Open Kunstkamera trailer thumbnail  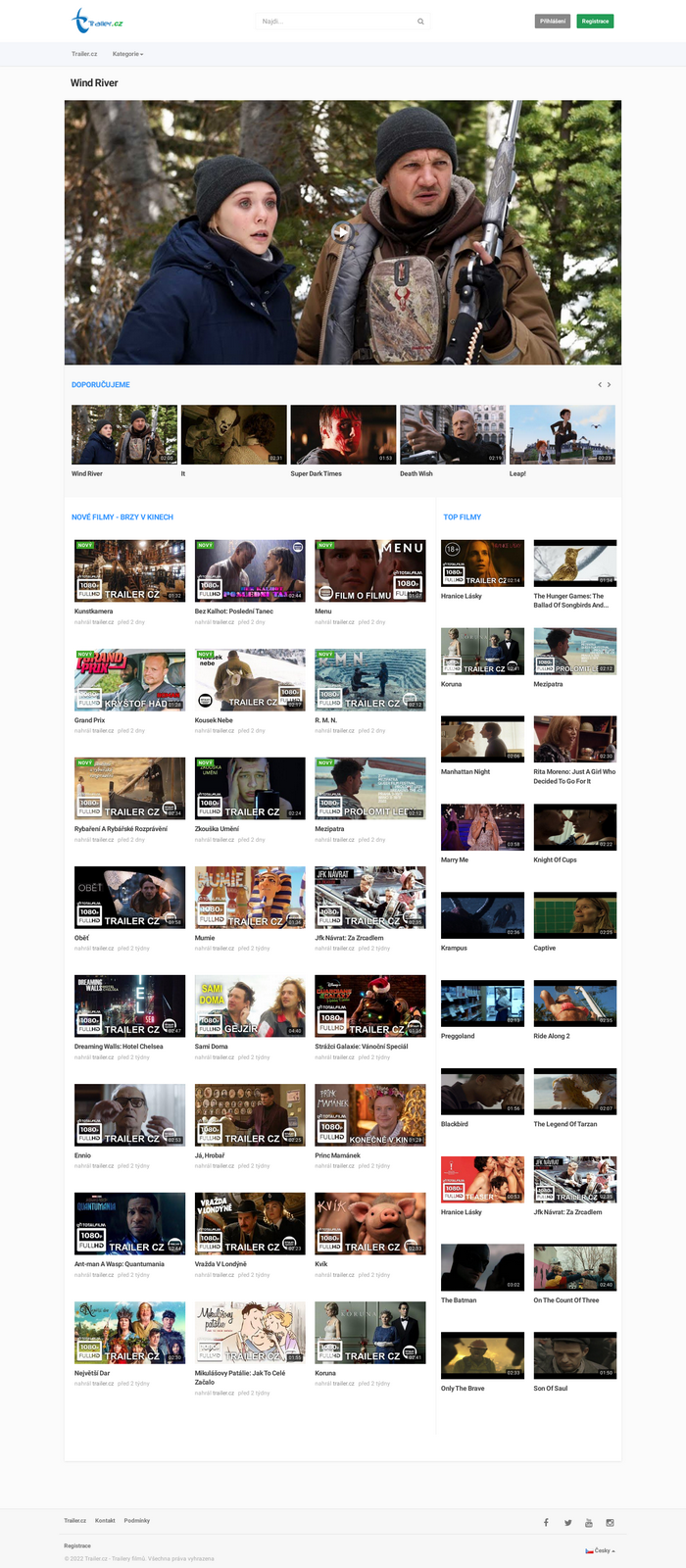point(129,570)
